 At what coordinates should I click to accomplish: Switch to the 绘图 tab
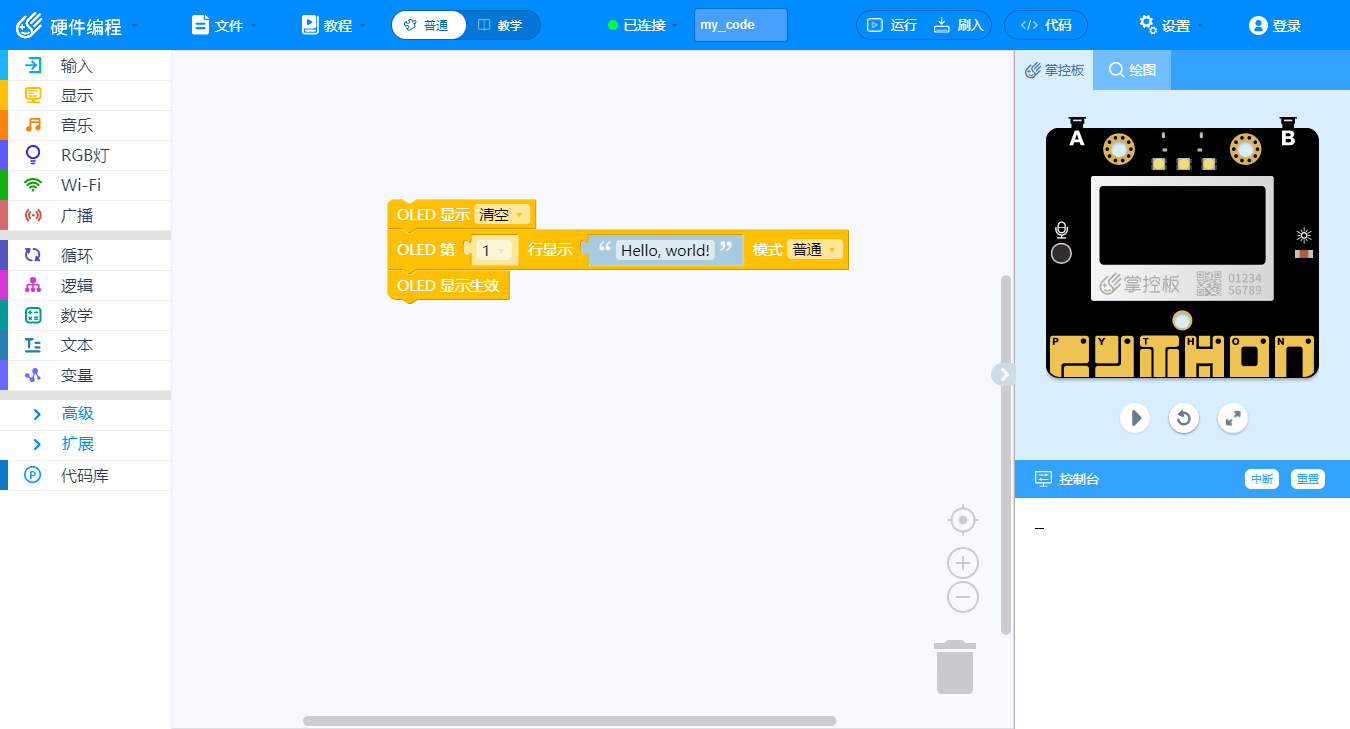click(1132, 70)
